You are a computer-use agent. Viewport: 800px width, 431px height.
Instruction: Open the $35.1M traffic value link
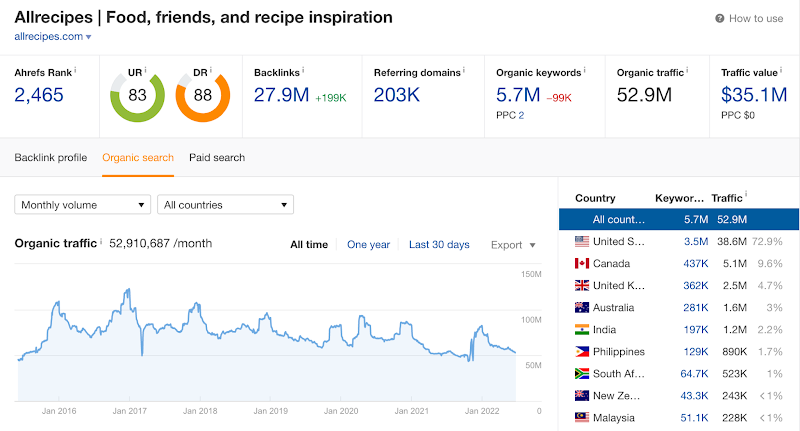[754, 95]
